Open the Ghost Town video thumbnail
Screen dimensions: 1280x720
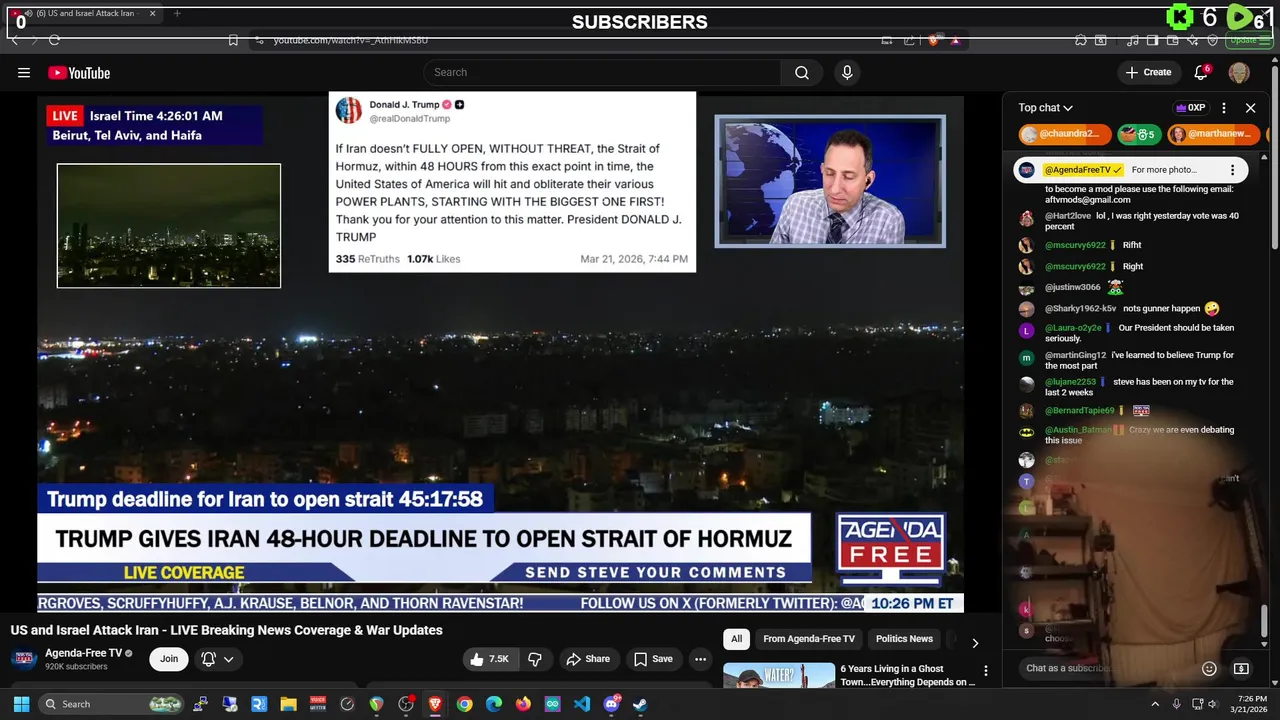click(779, 676)
